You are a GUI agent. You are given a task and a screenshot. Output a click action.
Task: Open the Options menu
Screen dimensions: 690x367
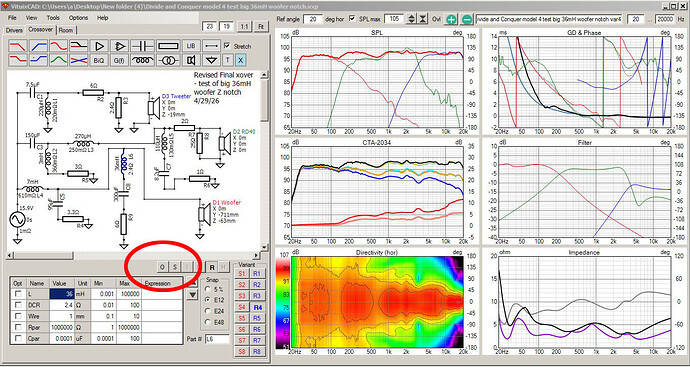pos(78,18)
